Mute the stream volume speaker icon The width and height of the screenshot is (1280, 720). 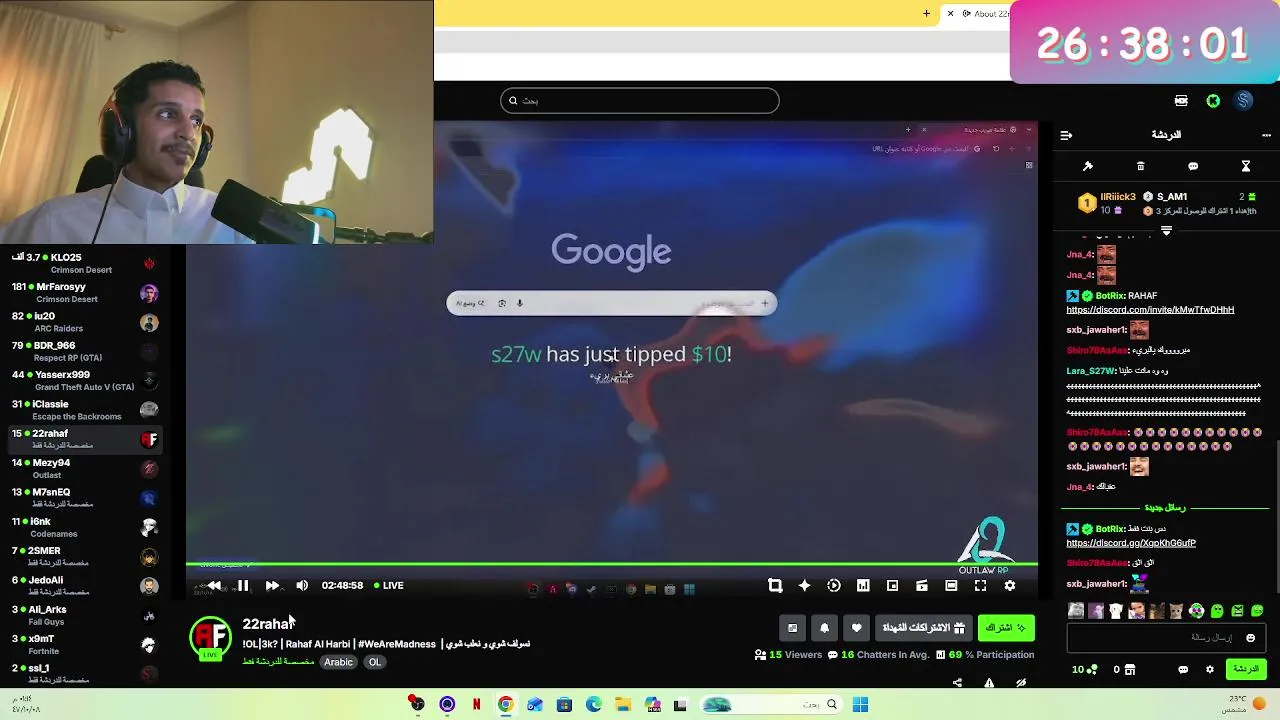tap(302, 586)
